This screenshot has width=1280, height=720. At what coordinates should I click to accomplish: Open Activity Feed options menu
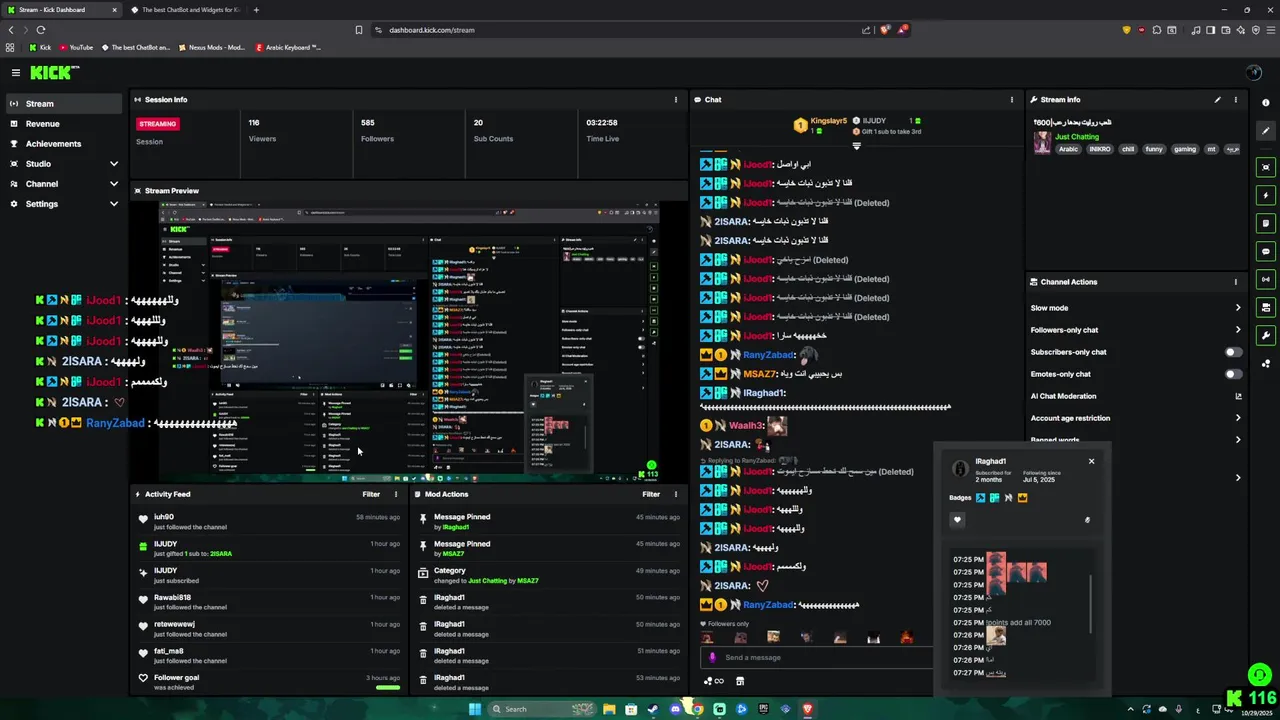(396, 494)
